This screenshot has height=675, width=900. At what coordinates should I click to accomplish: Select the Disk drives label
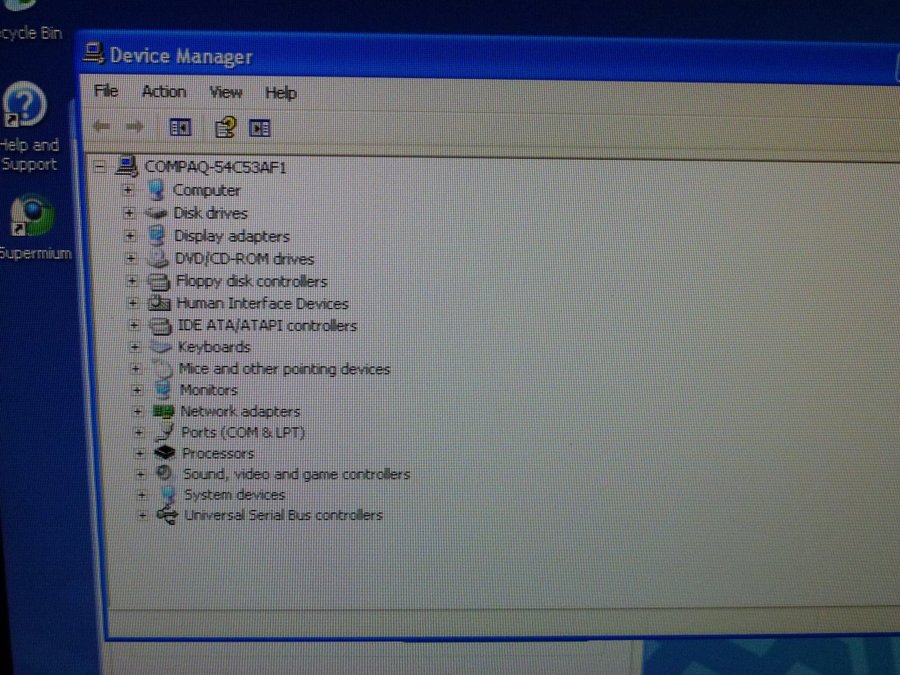211,213
